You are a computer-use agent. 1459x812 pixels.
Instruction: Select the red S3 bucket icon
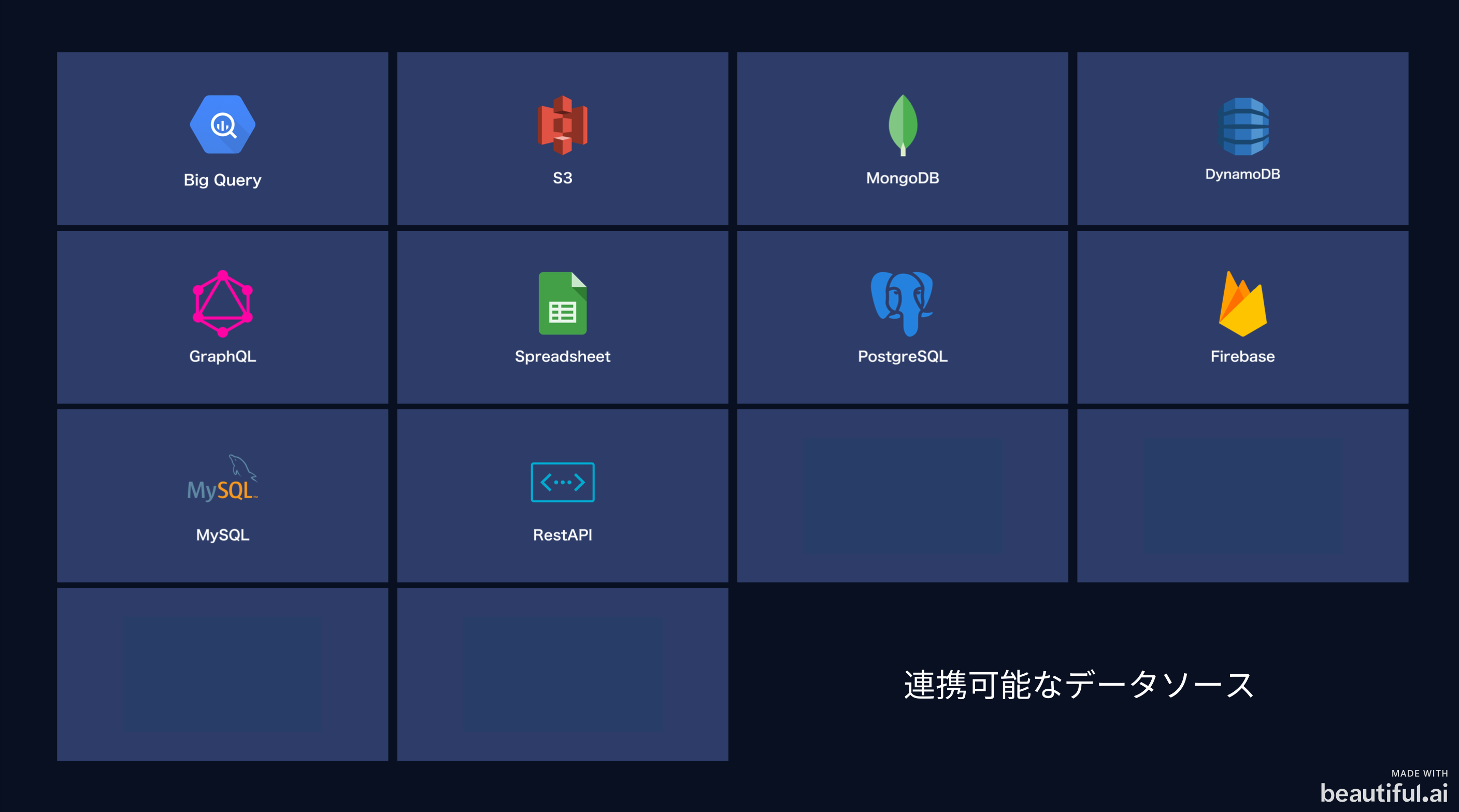[562, 125]
